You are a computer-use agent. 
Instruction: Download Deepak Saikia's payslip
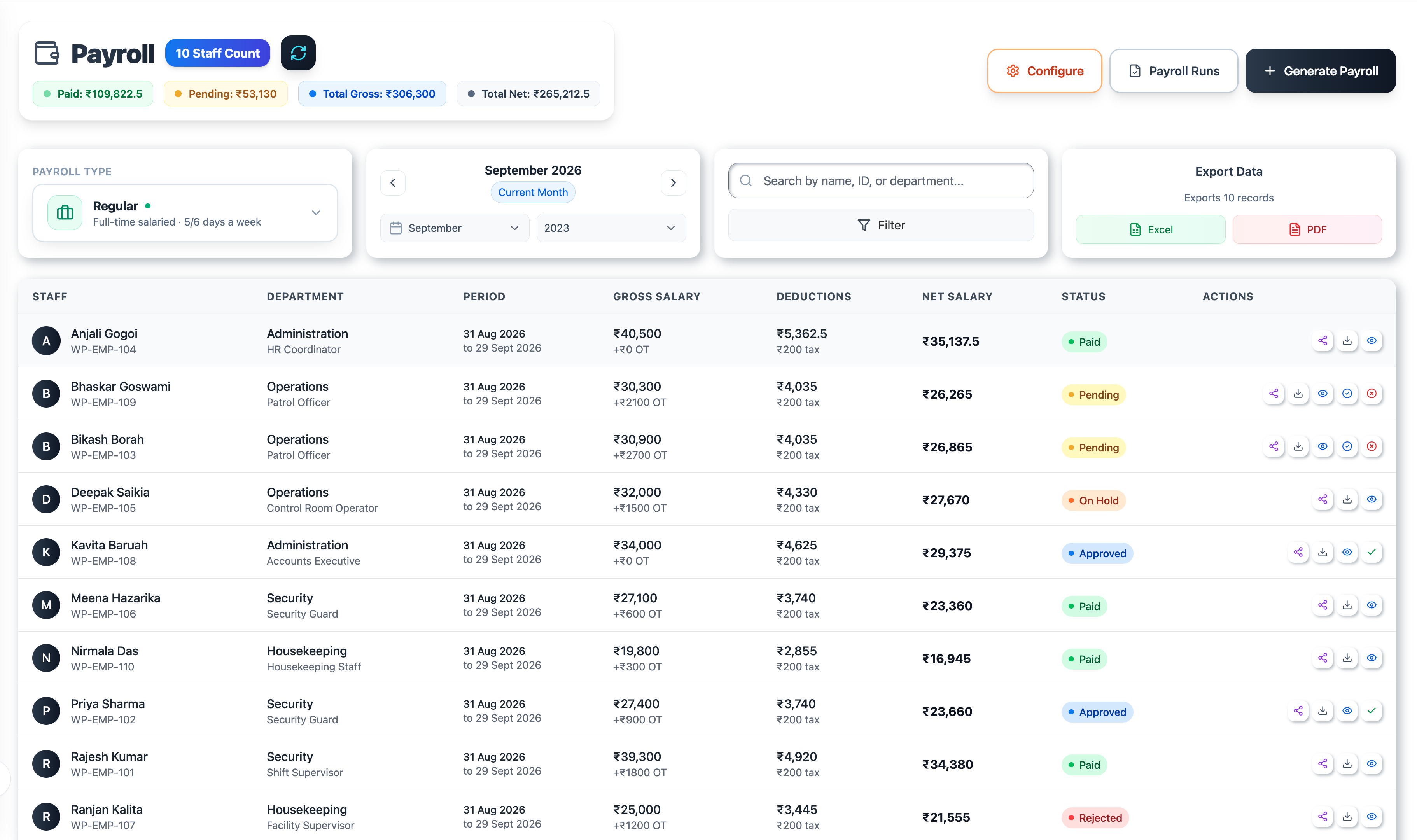coord(1347,499)
